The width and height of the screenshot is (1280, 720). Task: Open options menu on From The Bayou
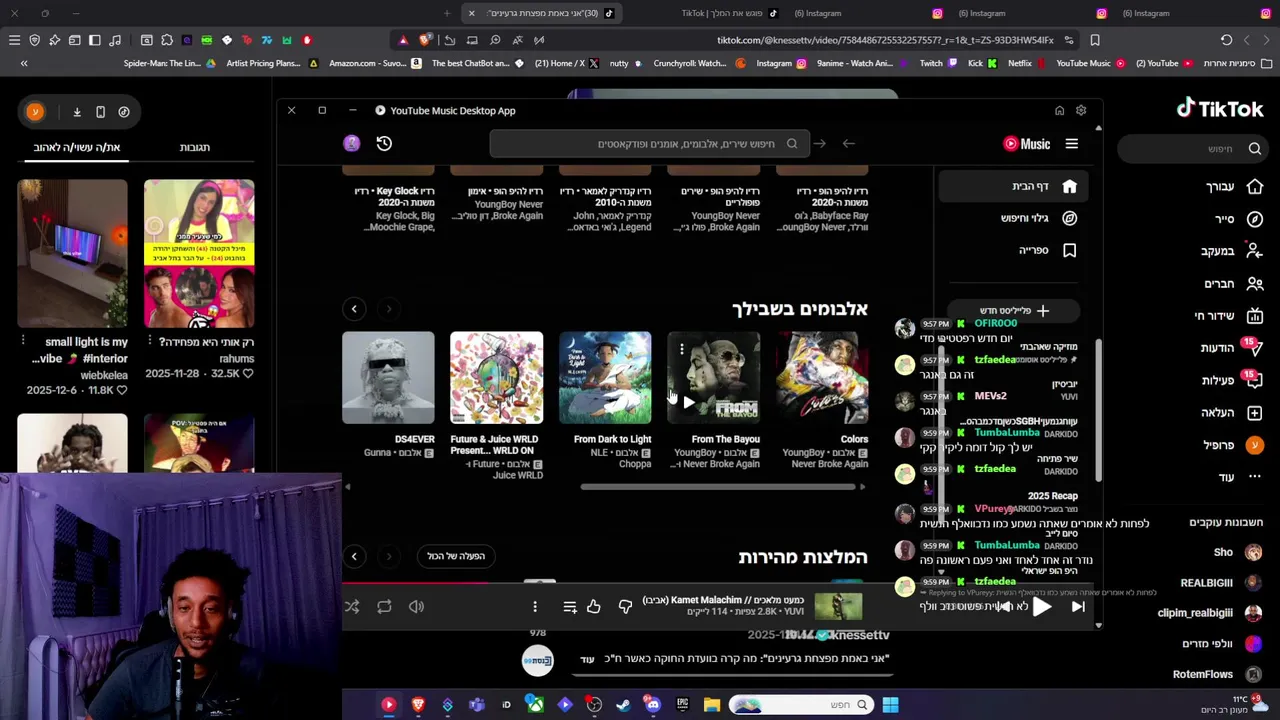click(681, 349)
